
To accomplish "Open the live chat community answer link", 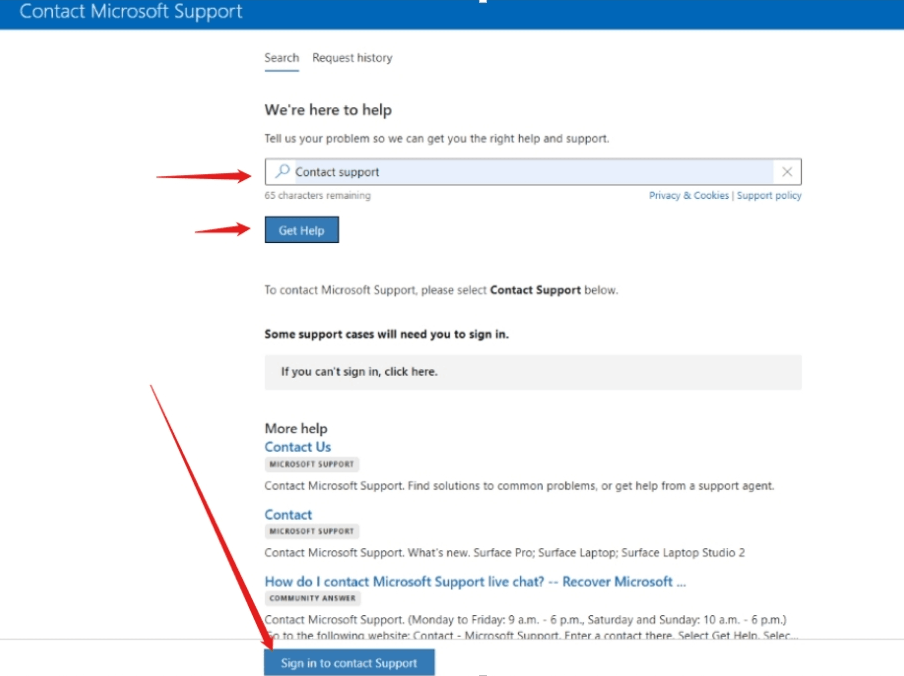I will click(x=475, y=581).
